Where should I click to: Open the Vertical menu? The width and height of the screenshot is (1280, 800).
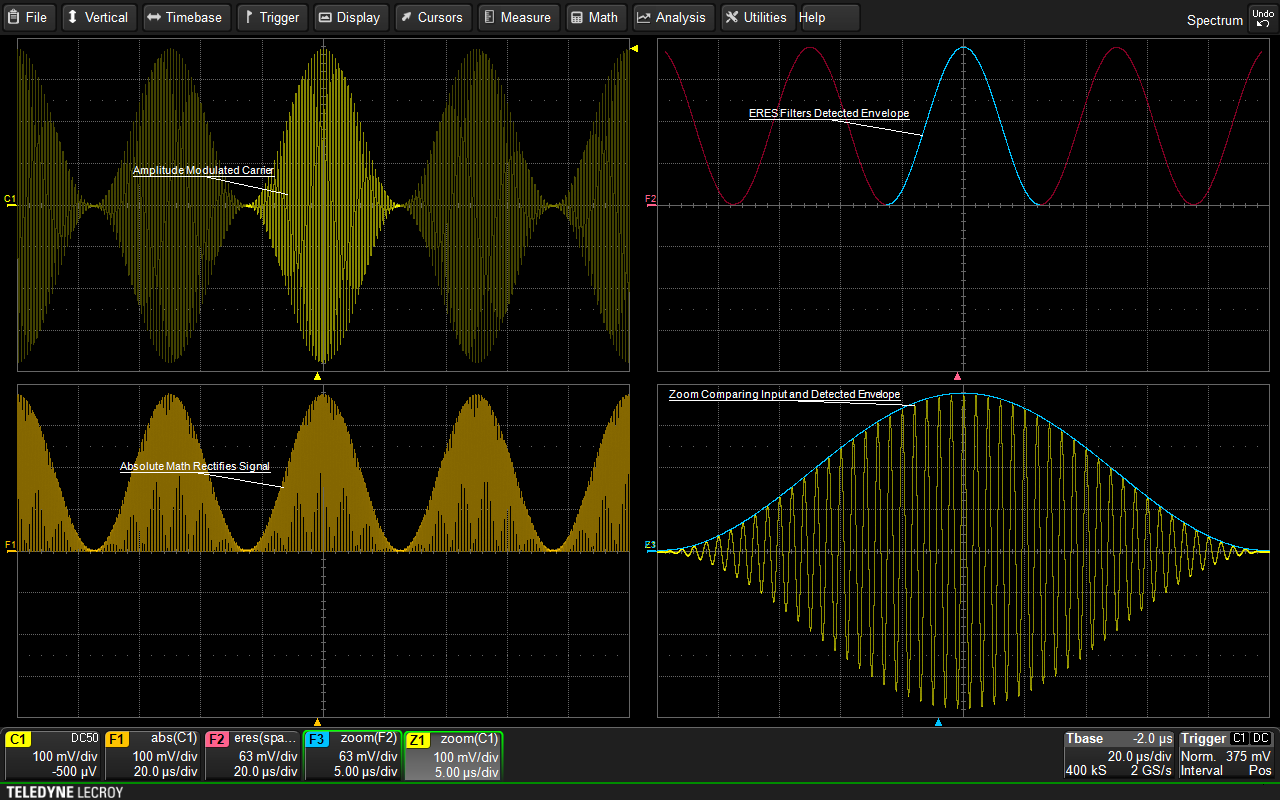click(98, 17)
